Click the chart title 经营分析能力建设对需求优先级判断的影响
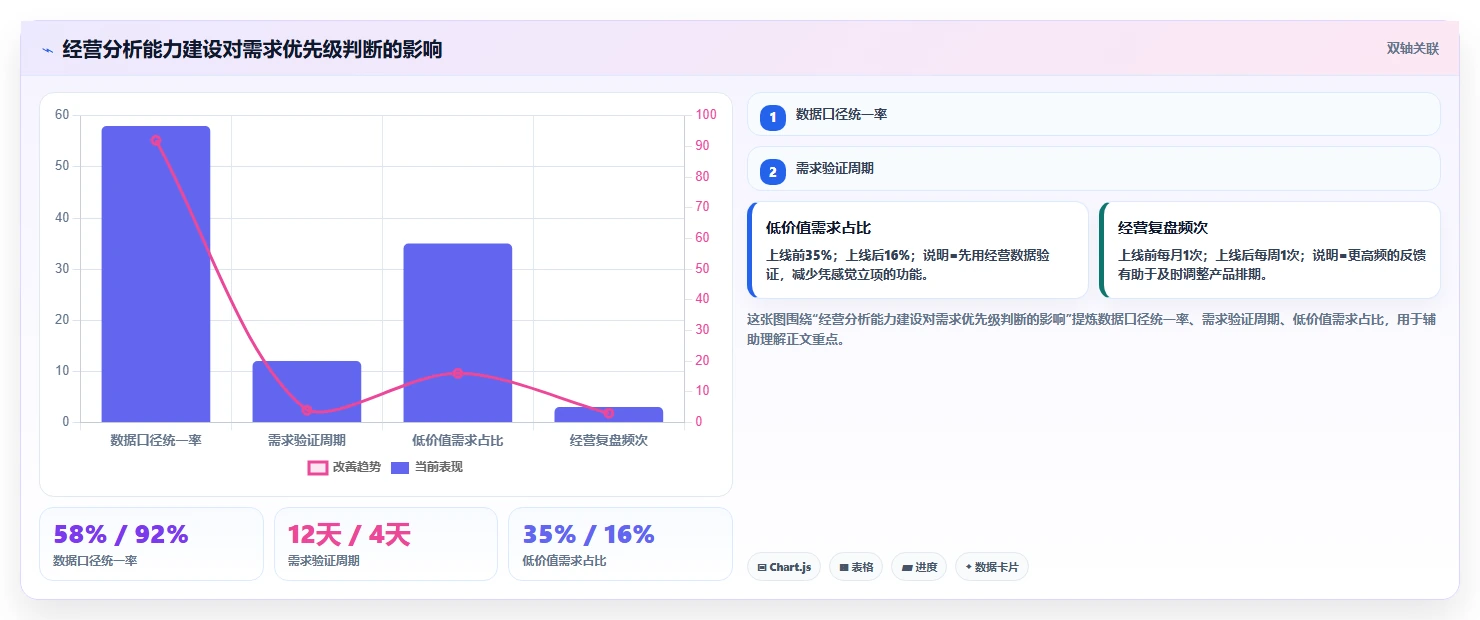Viewport: 1480px width, 620px height. (252, 49)
